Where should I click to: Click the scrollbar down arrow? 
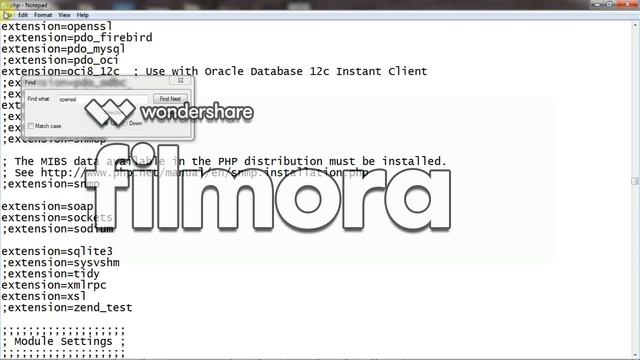pyautogui.click(x=635, y=356)
